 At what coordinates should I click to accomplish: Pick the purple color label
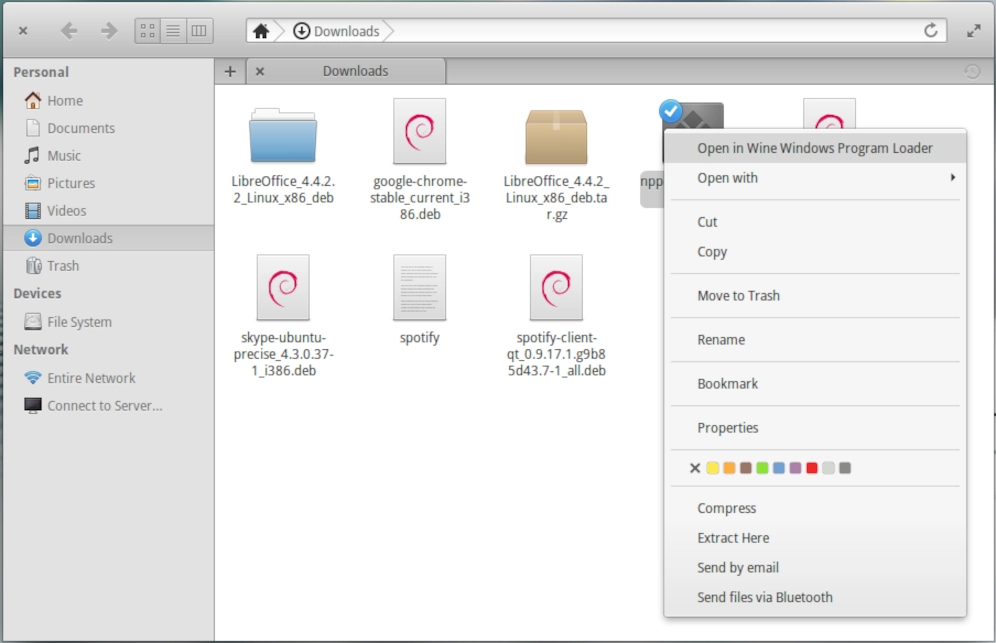click(795, 468)
